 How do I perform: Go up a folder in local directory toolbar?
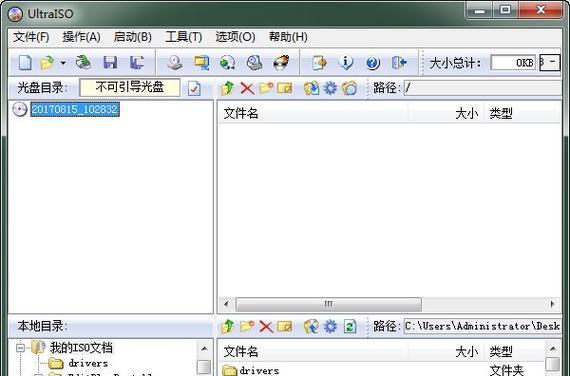click(x=228, y=327)
